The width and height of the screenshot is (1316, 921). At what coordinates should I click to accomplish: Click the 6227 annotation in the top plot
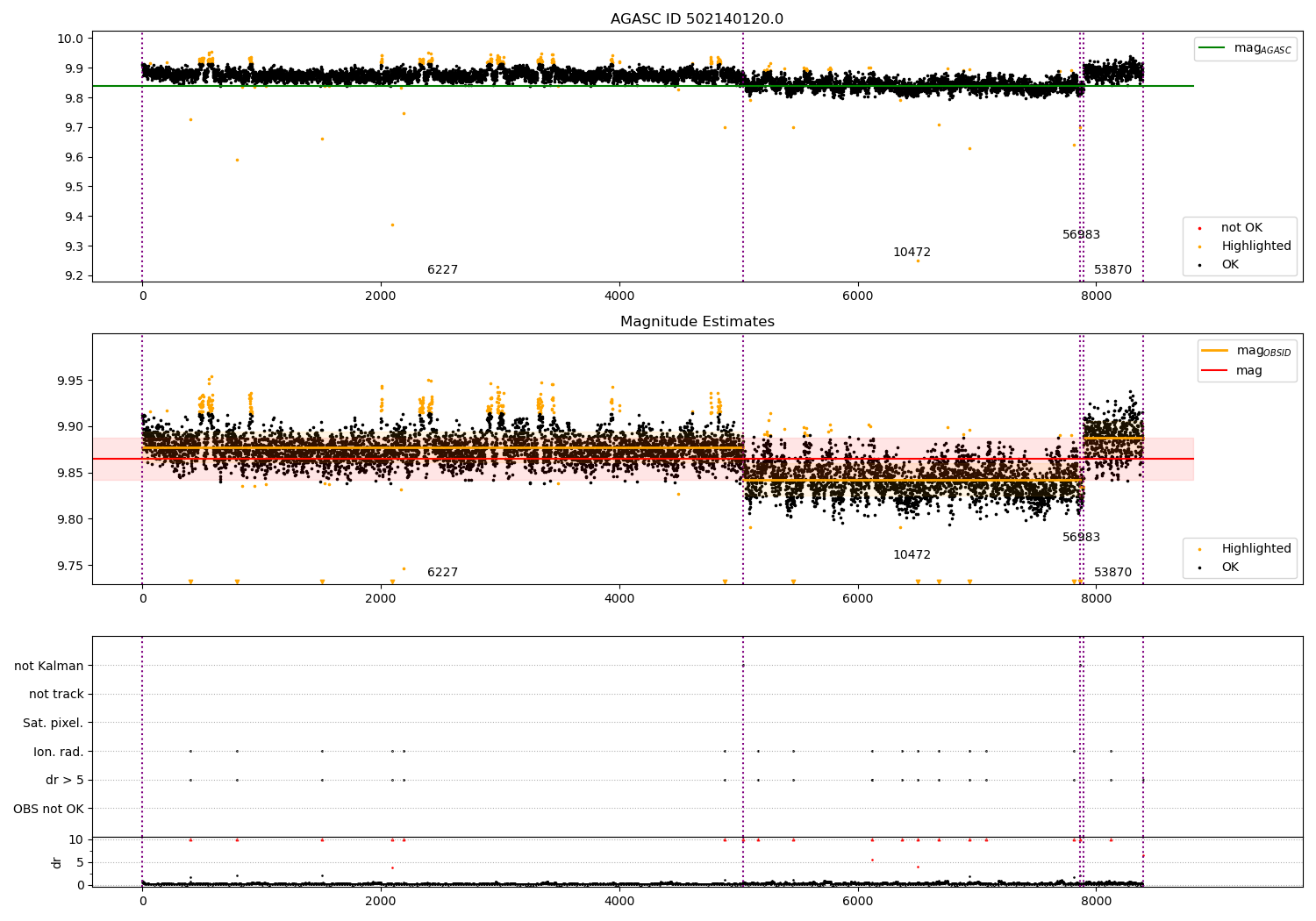coord(442,270)
